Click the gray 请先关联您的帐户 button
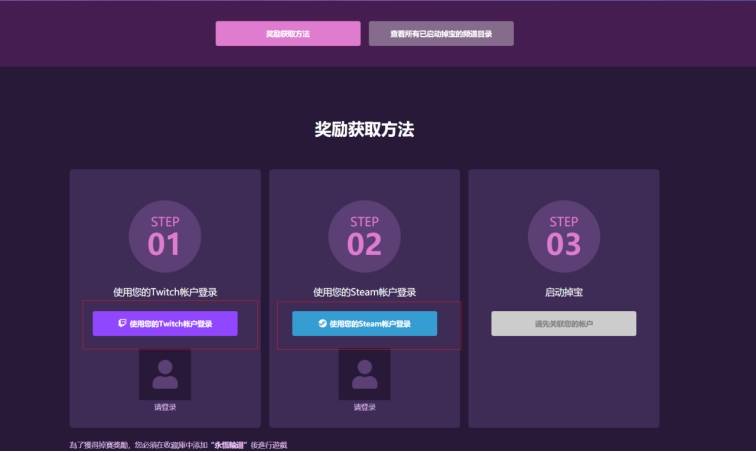Screen dimensions: 756x452 tap(564, 324)
